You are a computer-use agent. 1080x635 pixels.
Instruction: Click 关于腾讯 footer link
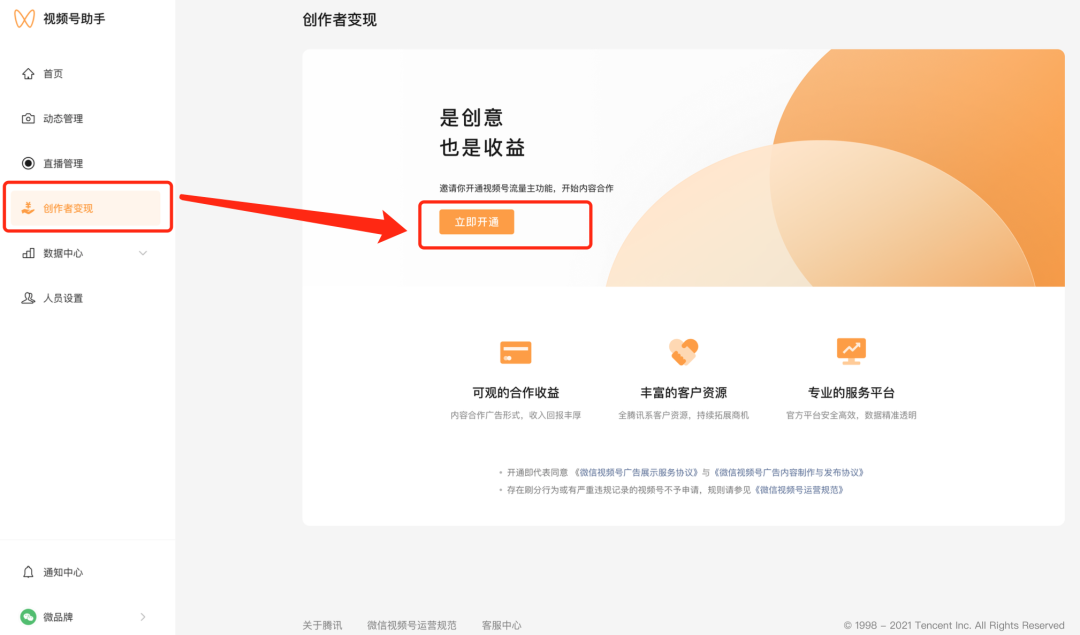pyautogui.click(x=322, y=625)
